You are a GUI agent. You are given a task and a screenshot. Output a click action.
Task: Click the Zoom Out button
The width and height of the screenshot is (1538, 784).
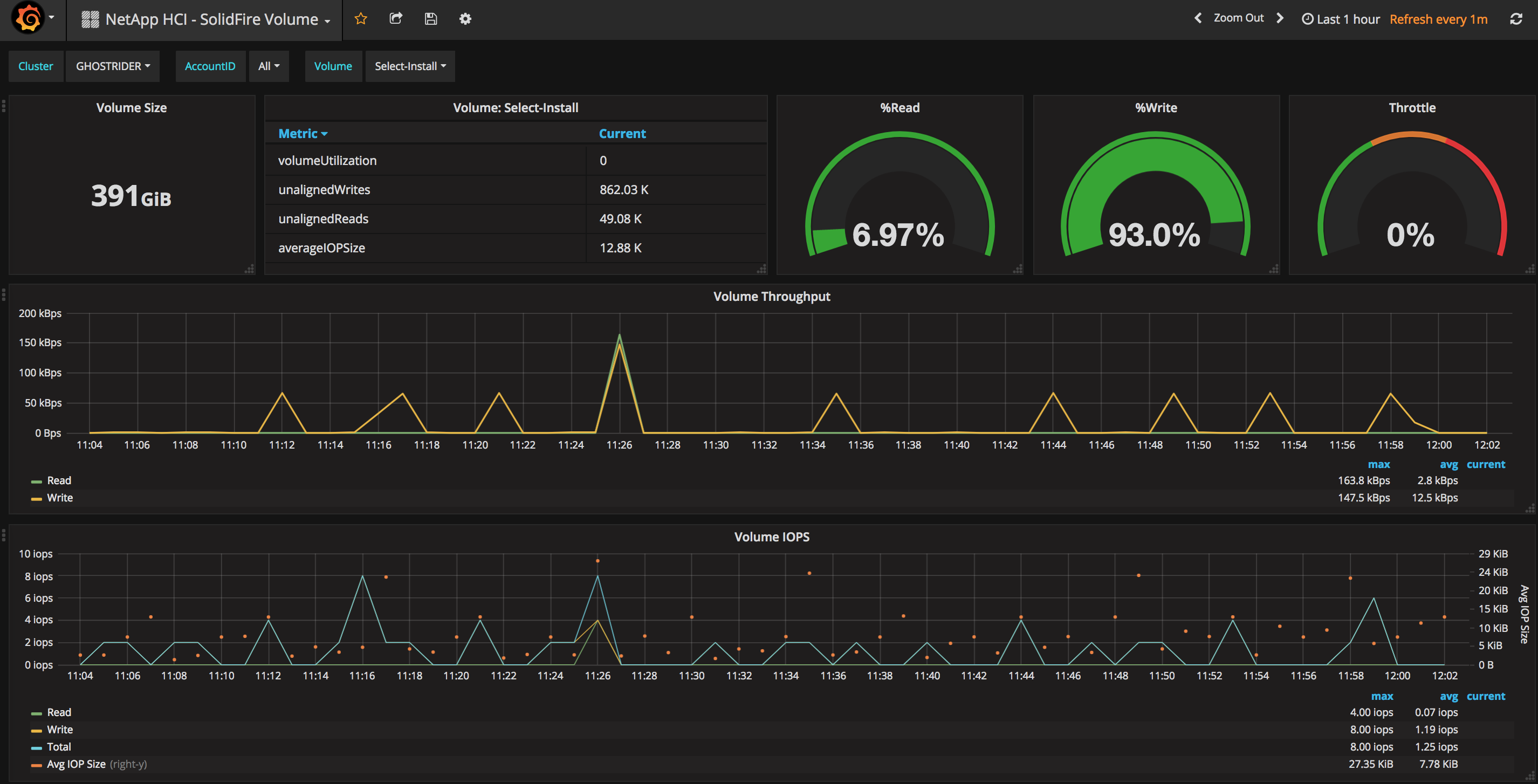point(1238,18)
